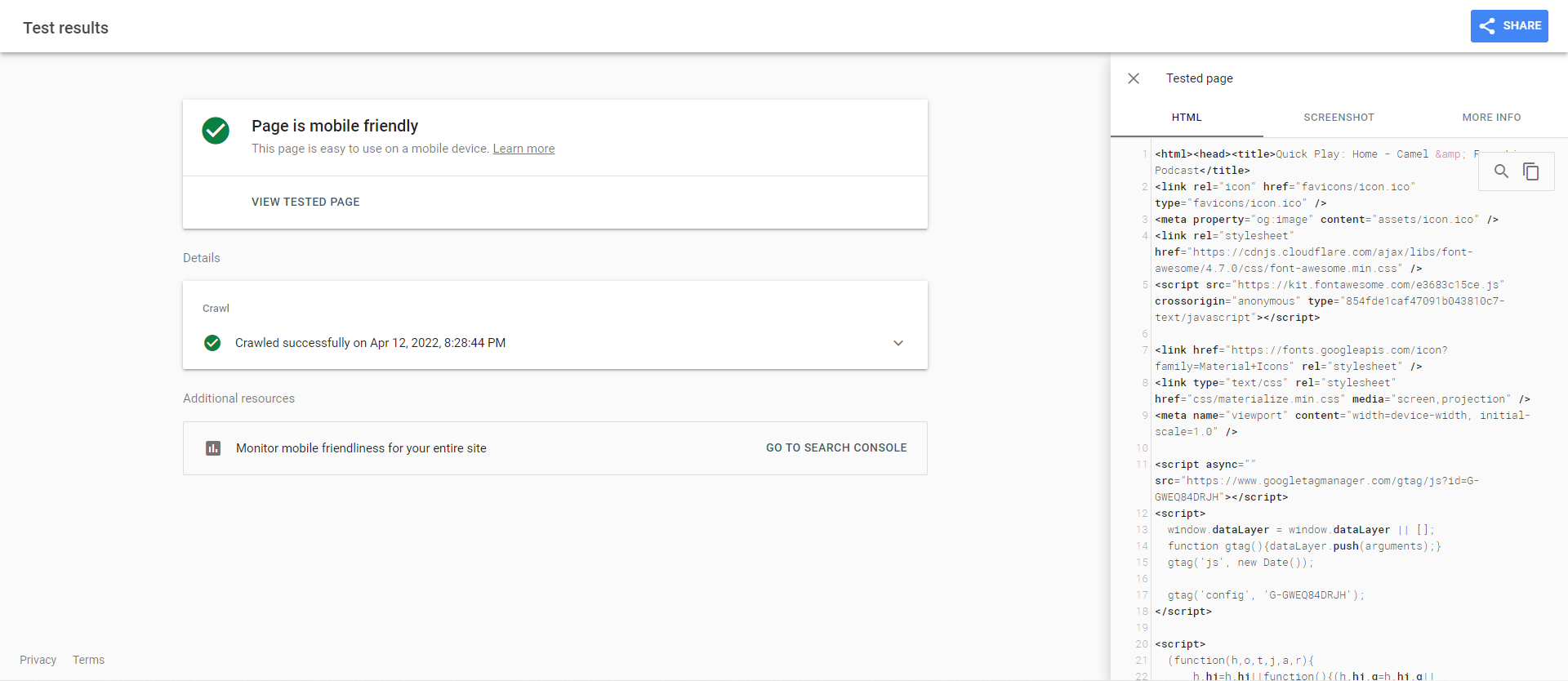Close the Tested page panel
The image size is (1568, 681).
(1134, 78)
